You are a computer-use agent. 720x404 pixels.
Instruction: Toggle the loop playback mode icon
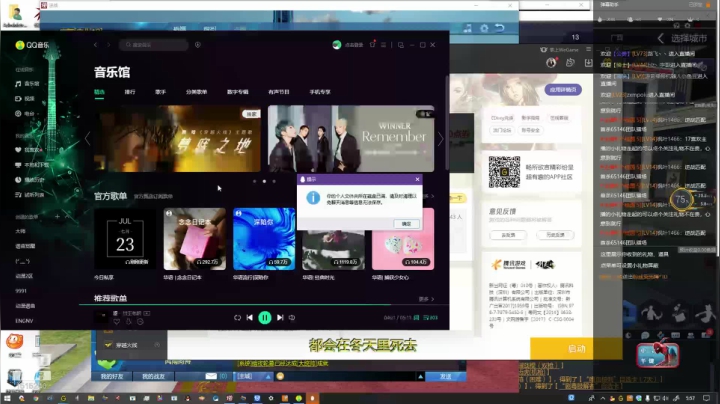pos(237,318)
